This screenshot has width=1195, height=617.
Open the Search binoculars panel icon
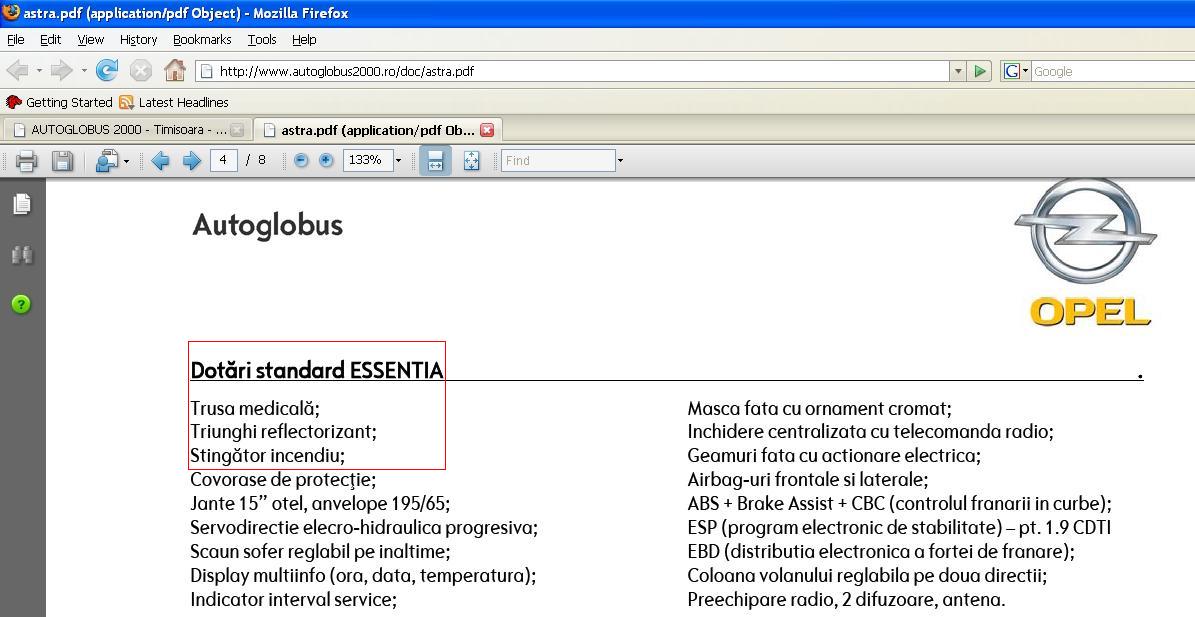pyautogui.click(x=22, y=254)
